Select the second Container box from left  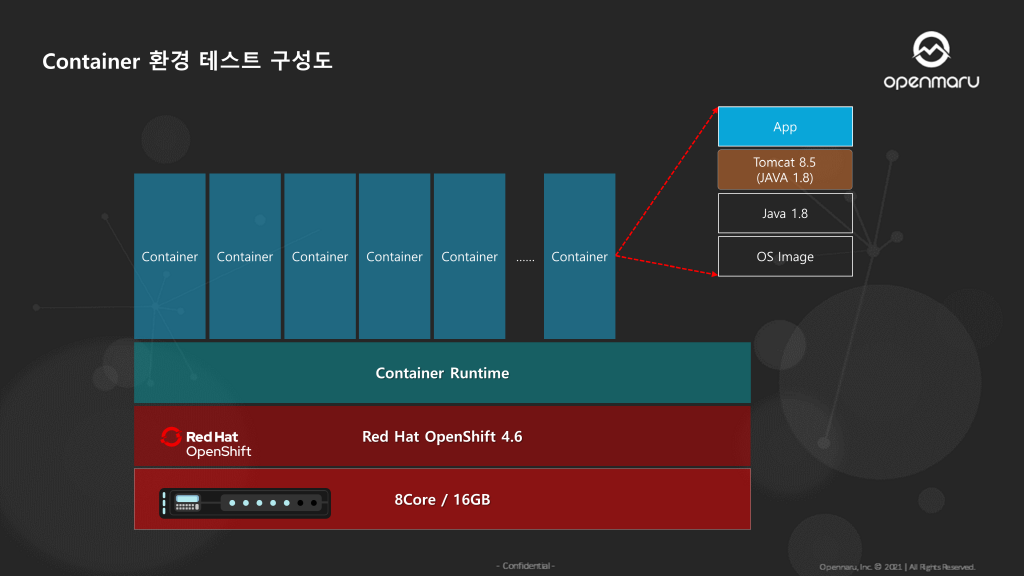point(245,257)
